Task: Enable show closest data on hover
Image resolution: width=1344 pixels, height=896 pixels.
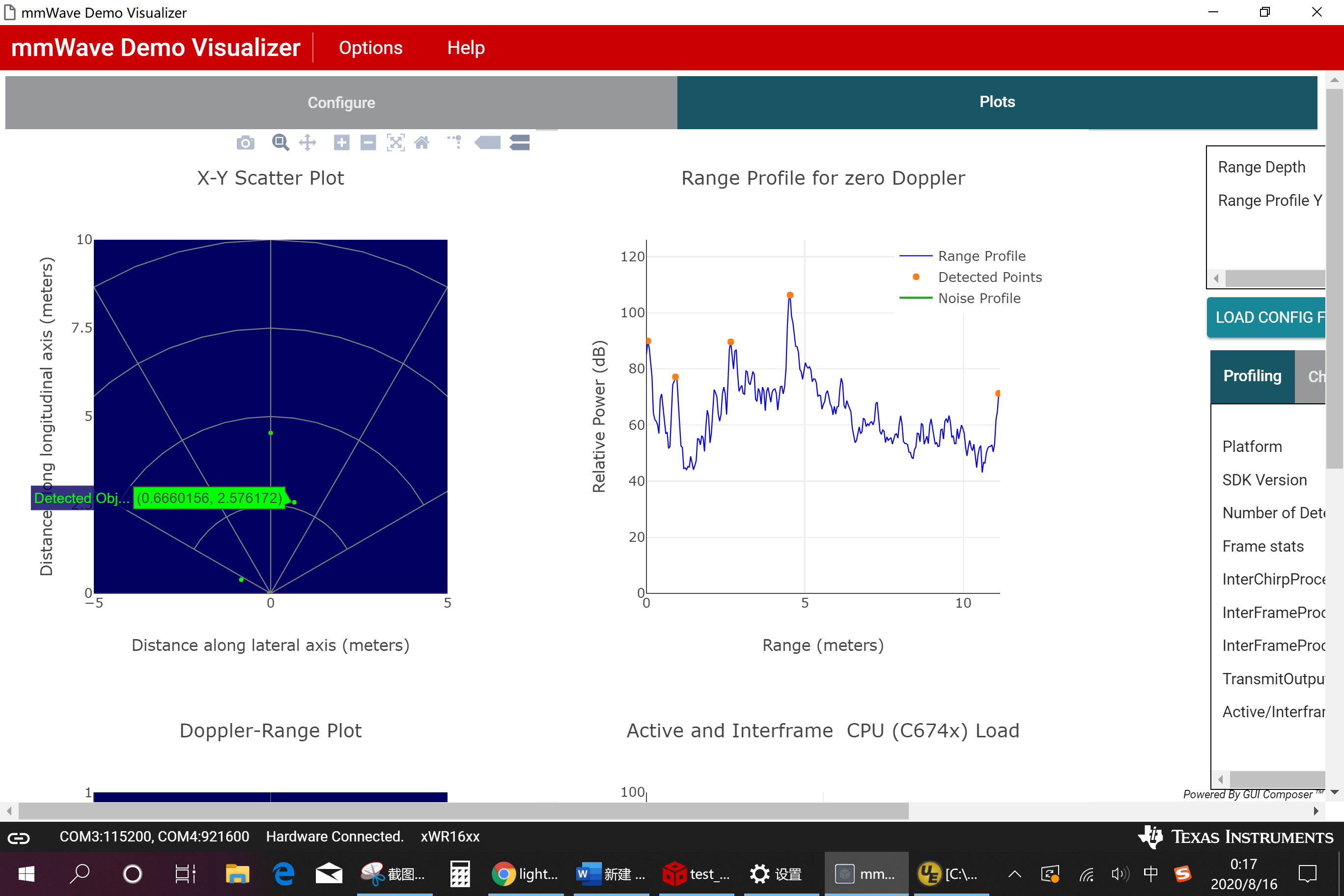Action: pos(487,142)
